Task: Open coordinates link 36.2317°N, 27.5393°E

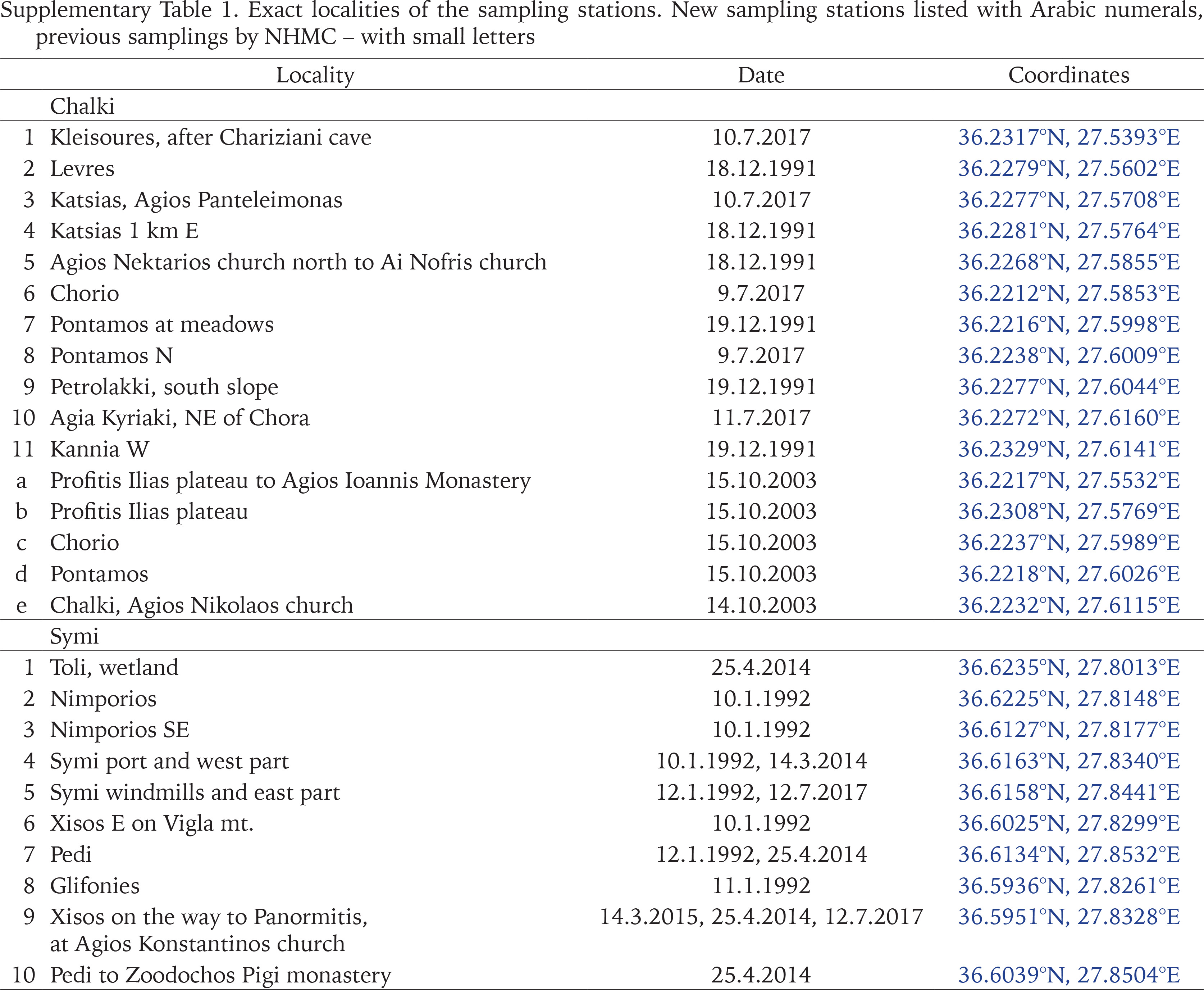Action: [1069, 137]
